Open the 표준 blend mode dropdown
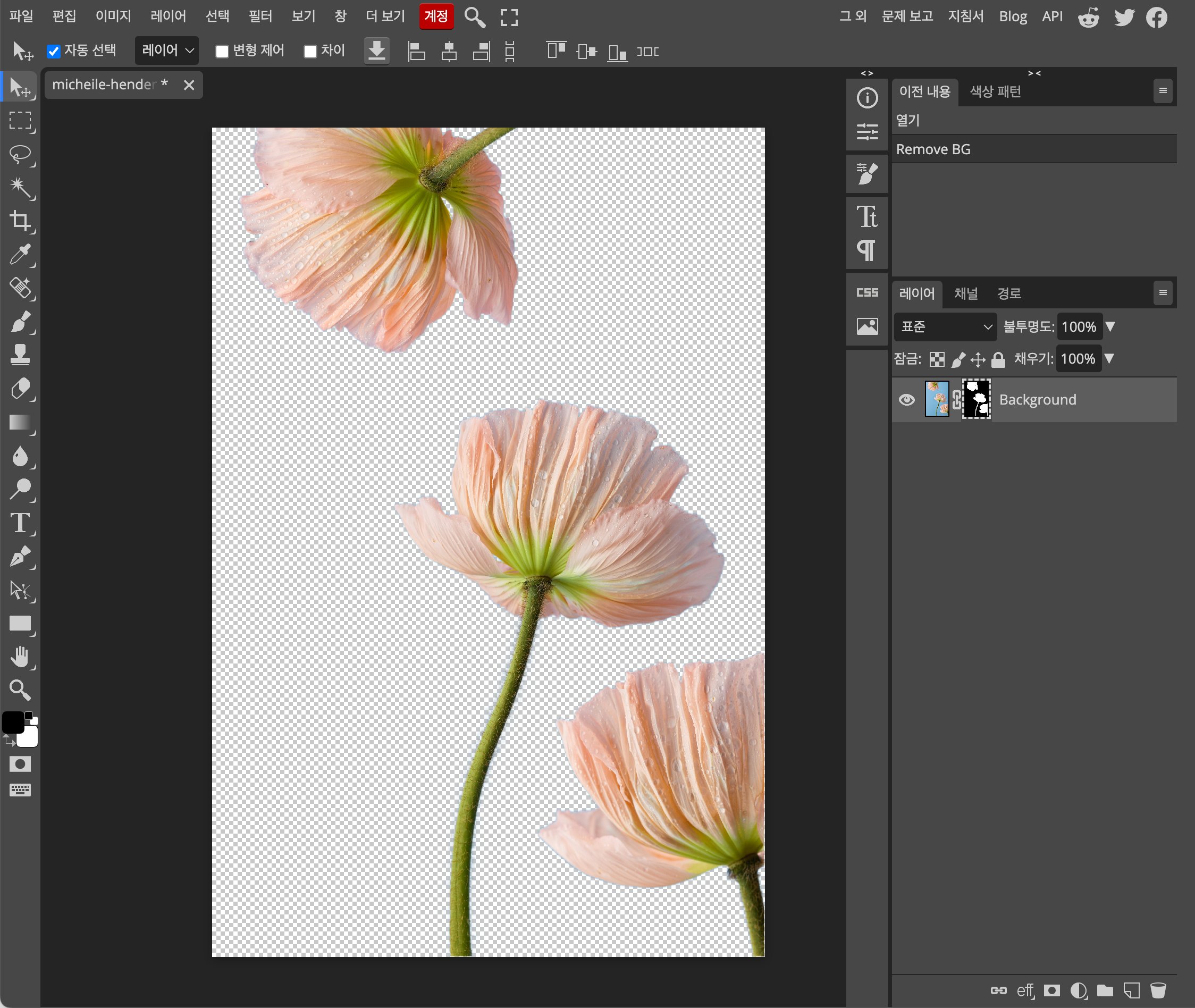 945,327
